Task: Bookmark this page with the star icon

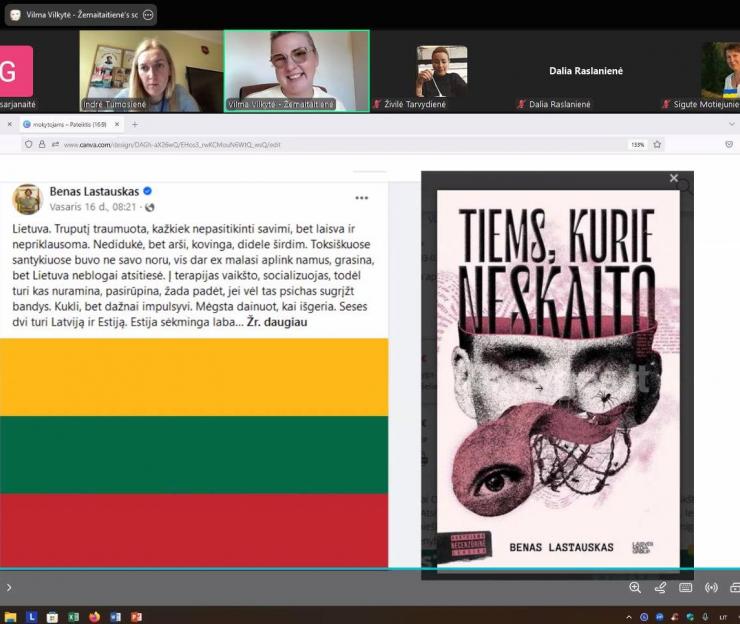Action: click(x=657, y=144)
